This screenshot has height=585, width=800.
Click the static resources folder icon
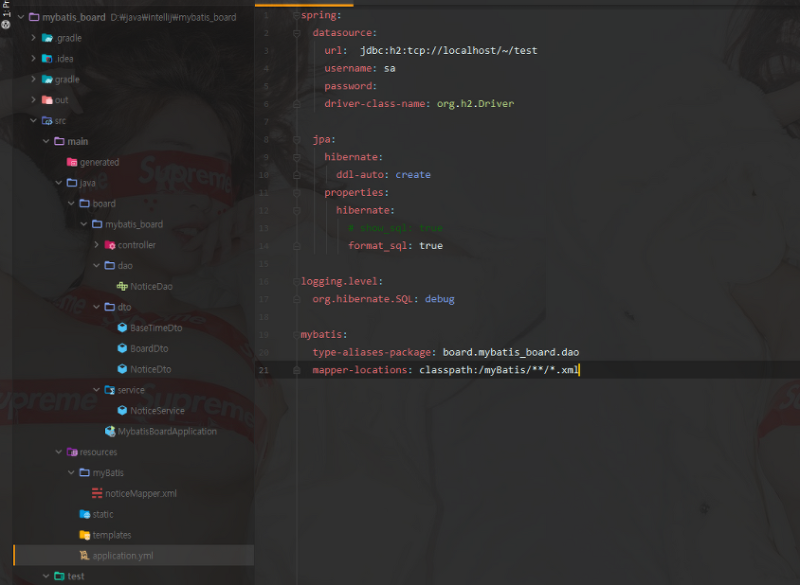pos(84,514)
